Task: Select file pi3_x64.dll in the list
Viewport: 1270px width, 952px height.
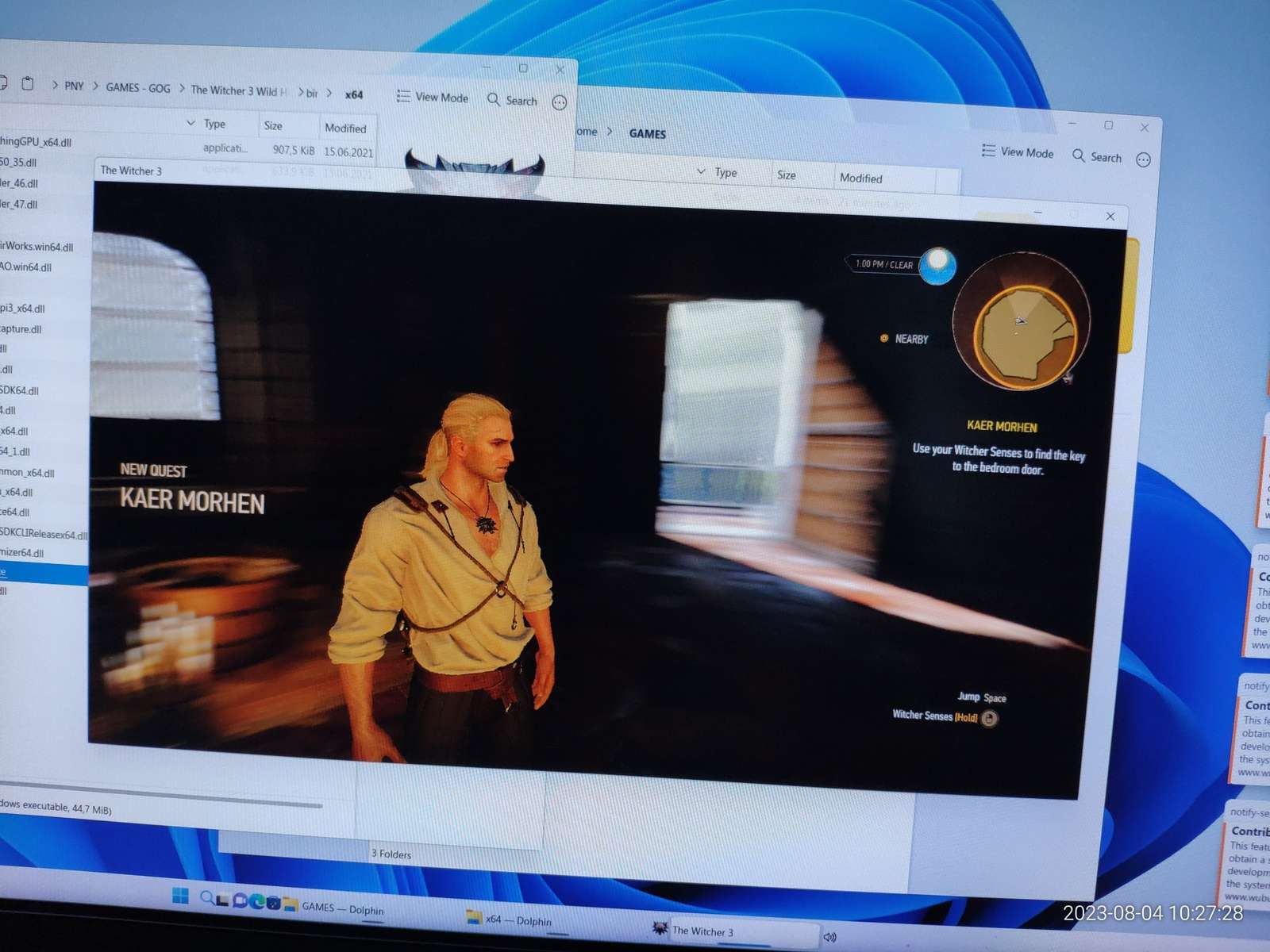Action: [22, 308]
